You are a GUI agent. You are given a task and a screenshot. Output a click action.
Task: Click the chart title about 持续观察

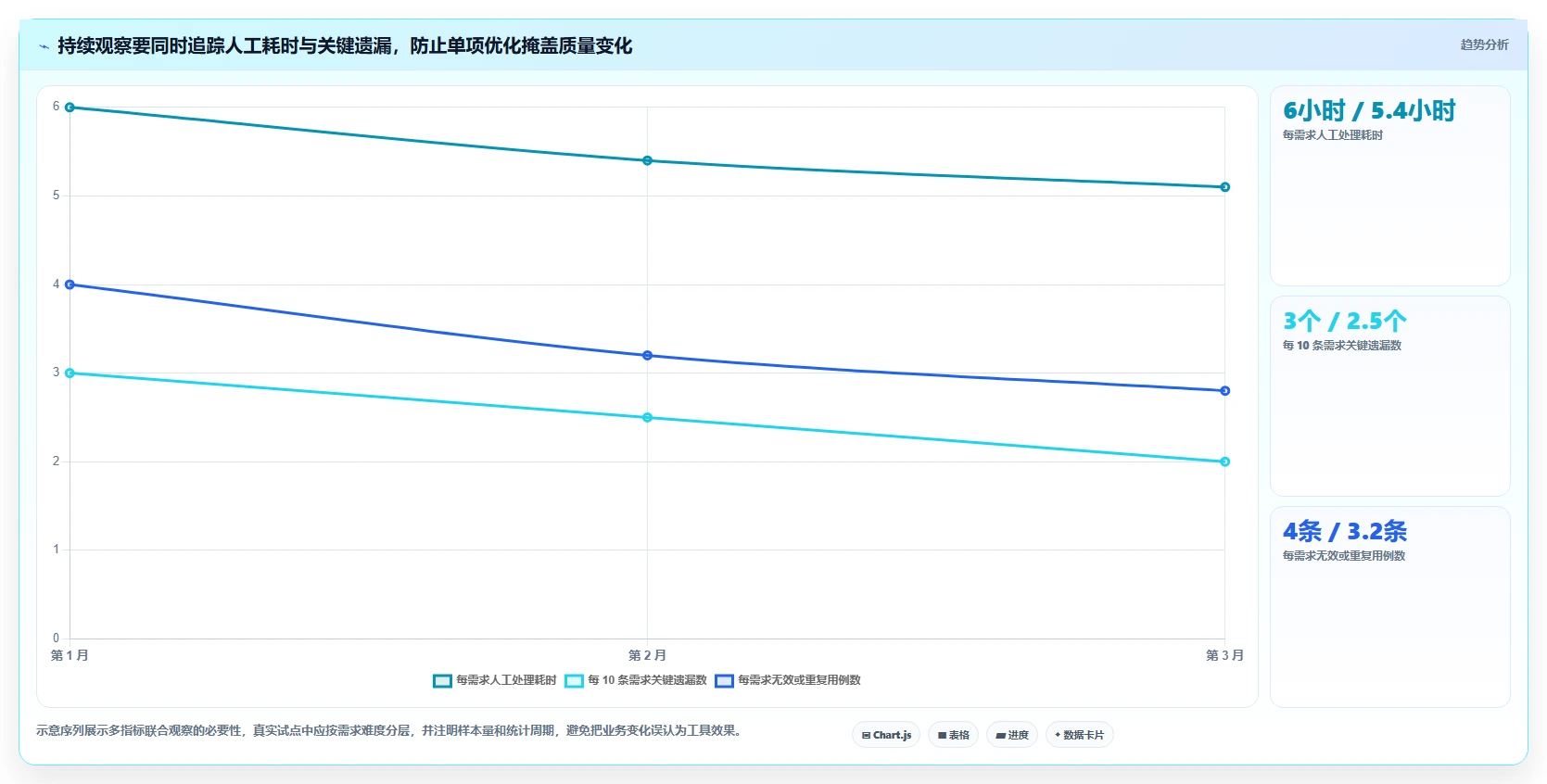click(345, 45)
